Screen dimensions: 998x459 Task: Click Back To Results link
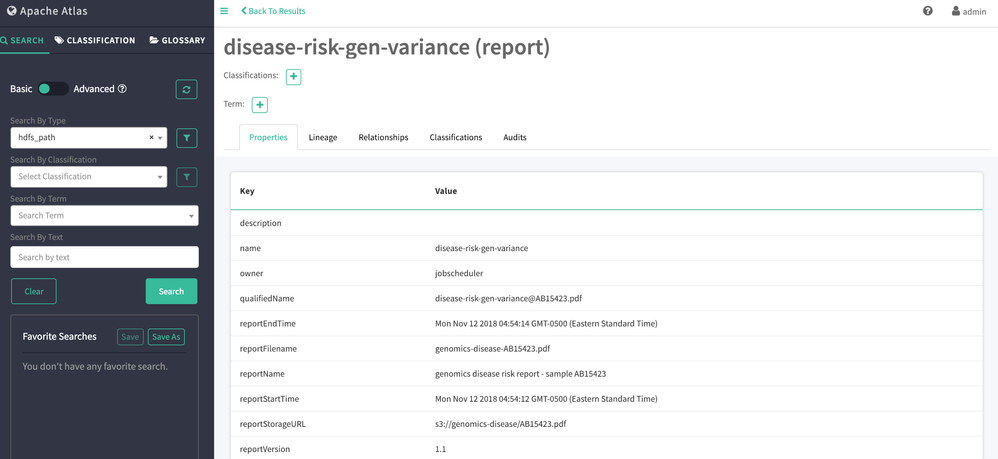point(274,11)
